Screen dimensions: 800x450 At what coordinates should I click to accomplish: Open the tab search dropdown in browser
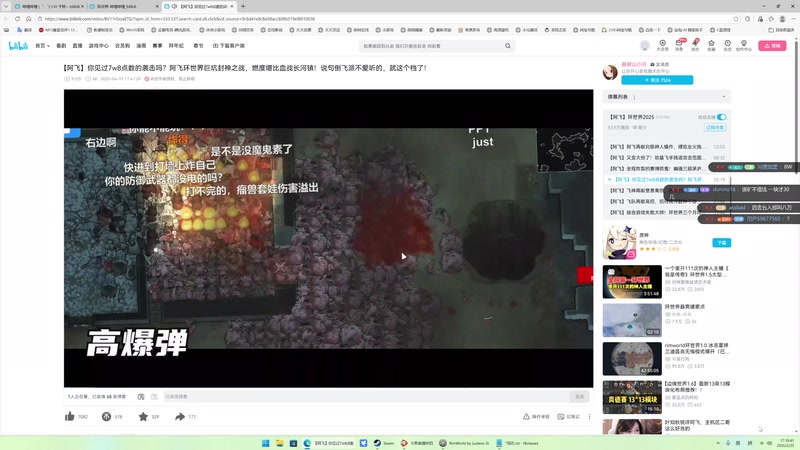point(6,6)
